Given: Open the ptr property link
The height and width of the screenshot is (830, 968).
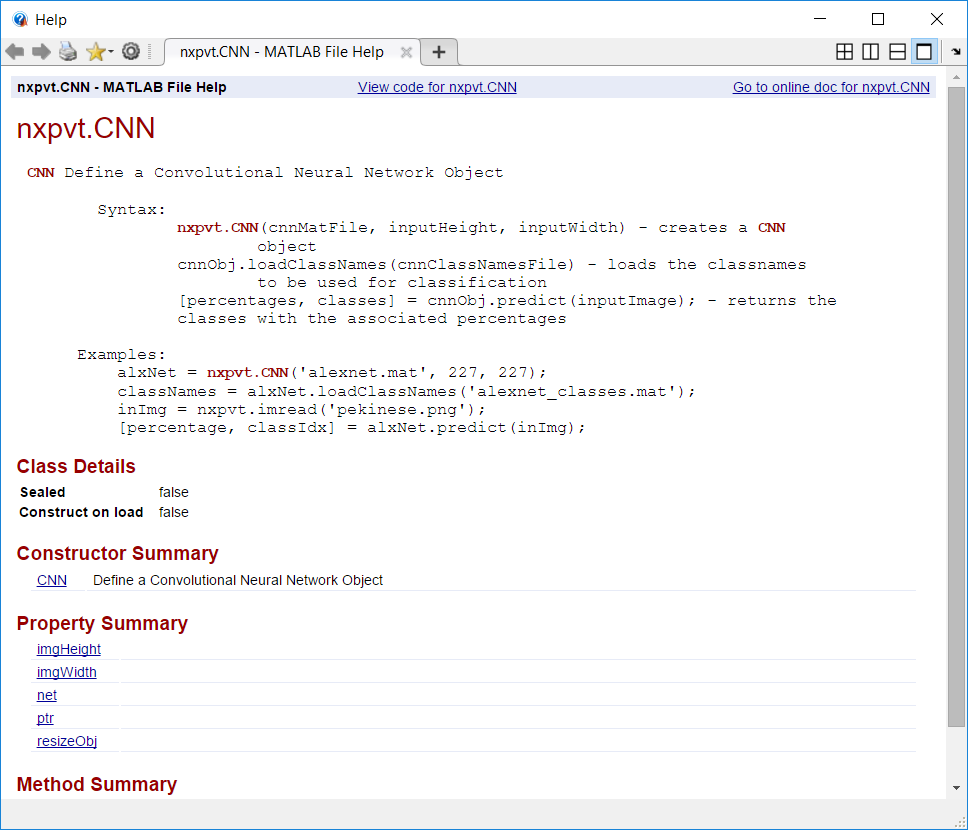Looking at the screenshot, I should click(x=45, y=718).
